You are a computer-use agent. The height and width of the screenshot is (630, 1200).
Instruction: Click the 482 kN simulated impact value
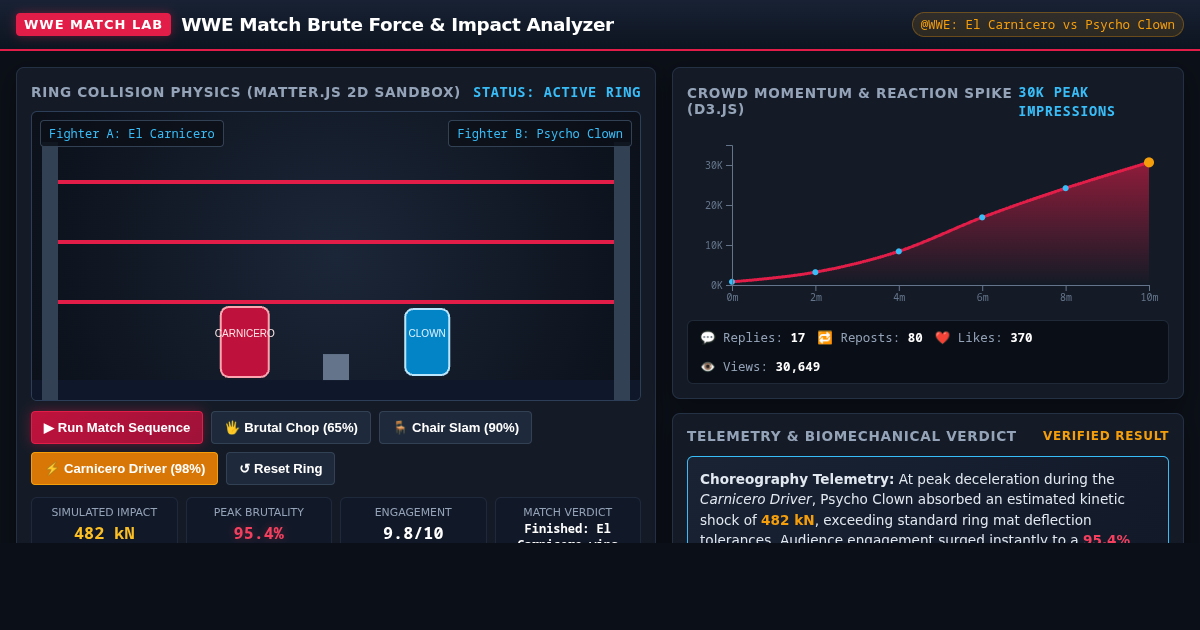[104, 533]
